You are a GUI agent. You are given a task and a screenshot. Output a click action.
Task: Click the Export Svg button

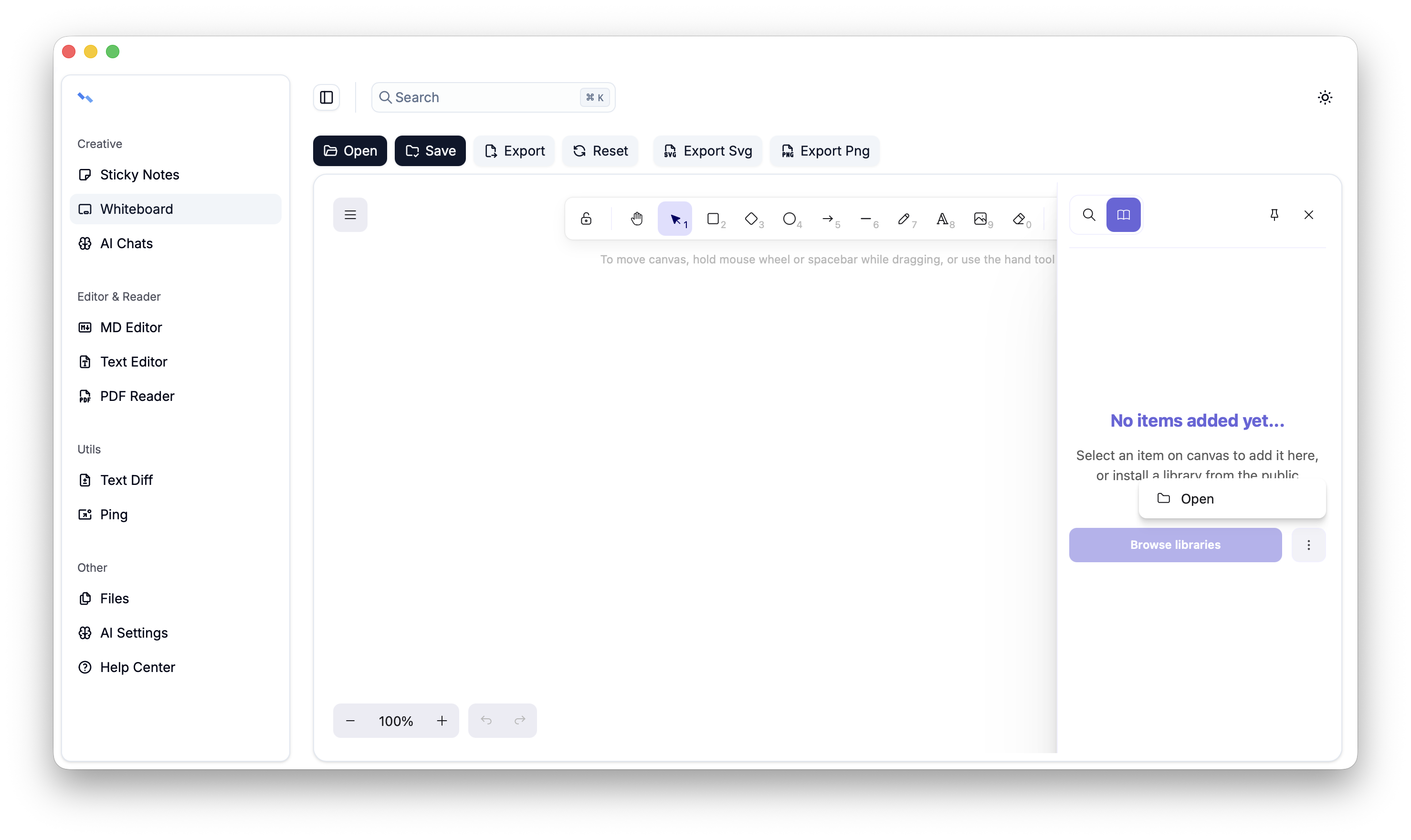707,151
